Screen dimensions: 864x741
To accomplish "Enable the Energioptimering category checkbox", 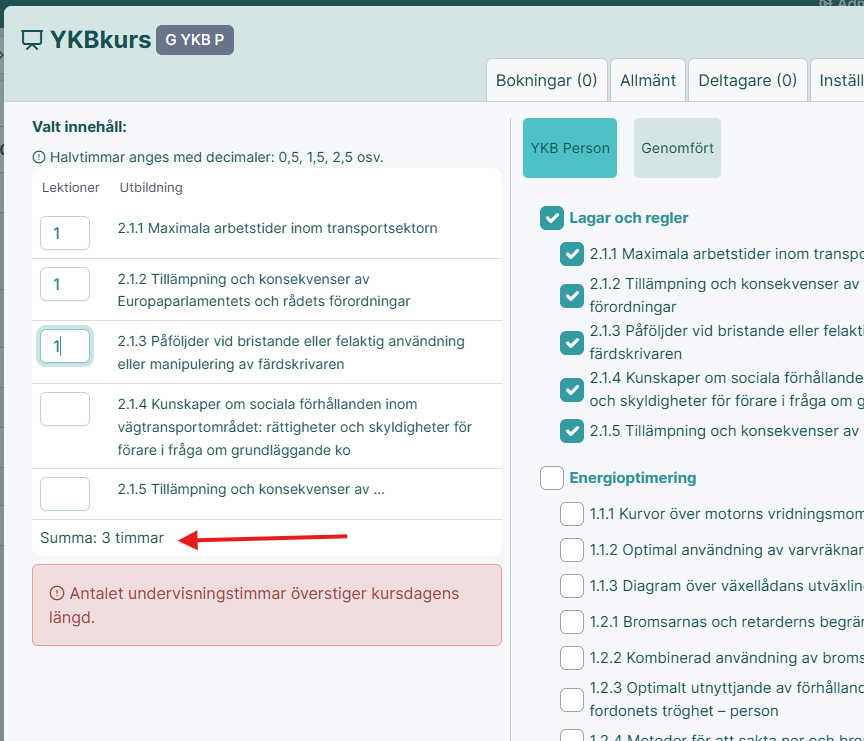I will (x=552, y=478).
